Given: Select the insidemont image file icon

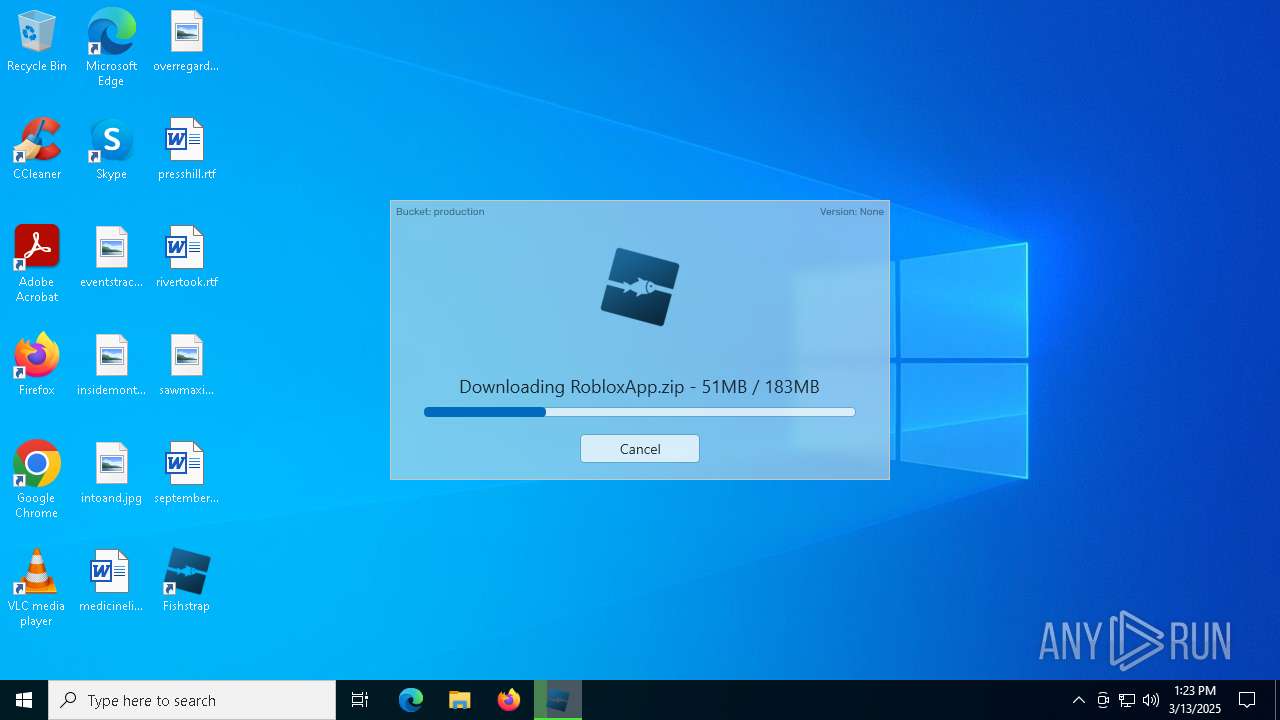Looking at the screenshot, I should (111, 366).
